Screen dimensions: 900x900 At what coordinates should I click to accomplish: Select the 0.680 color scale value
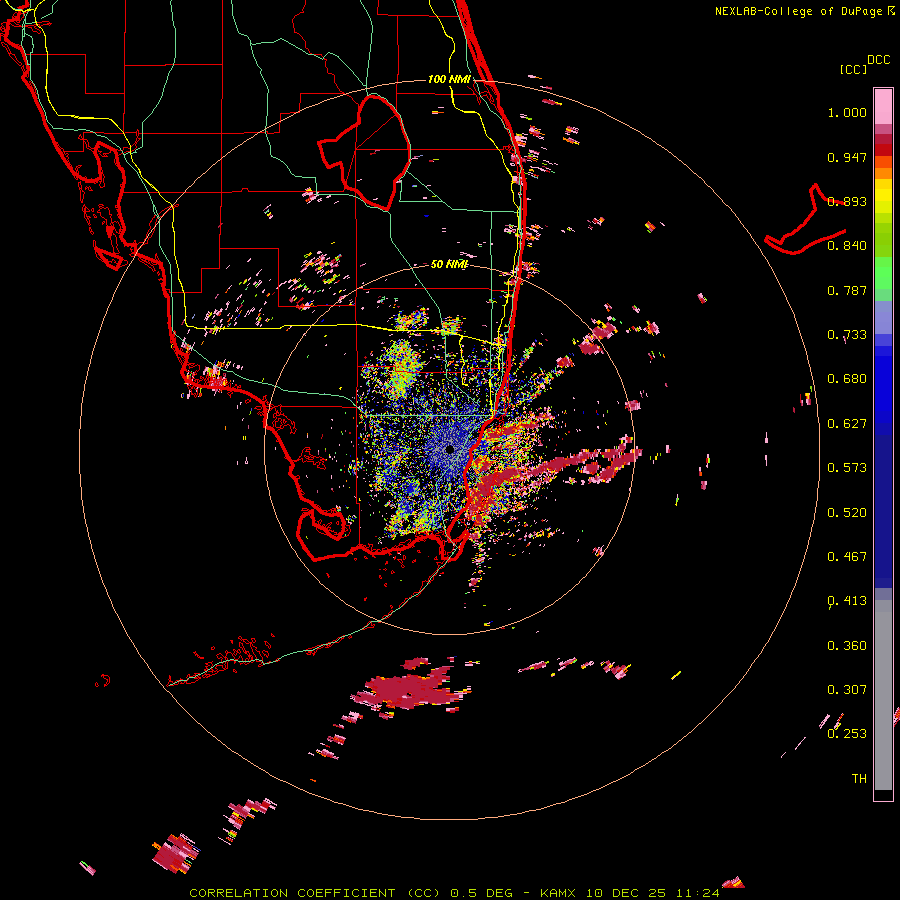click(847, 379)
